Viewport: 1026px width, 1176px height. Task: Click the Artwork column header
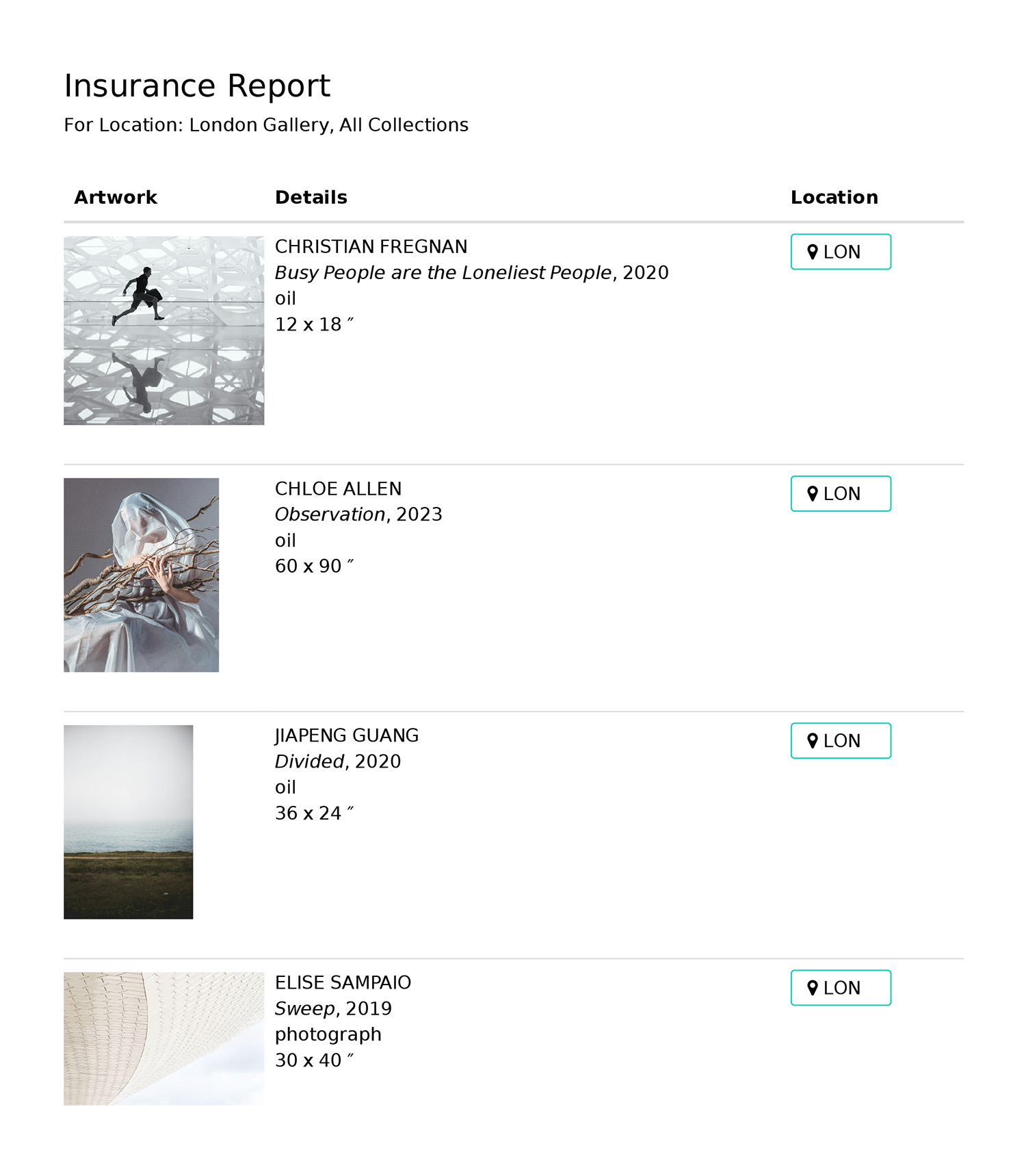coord(116,198)
